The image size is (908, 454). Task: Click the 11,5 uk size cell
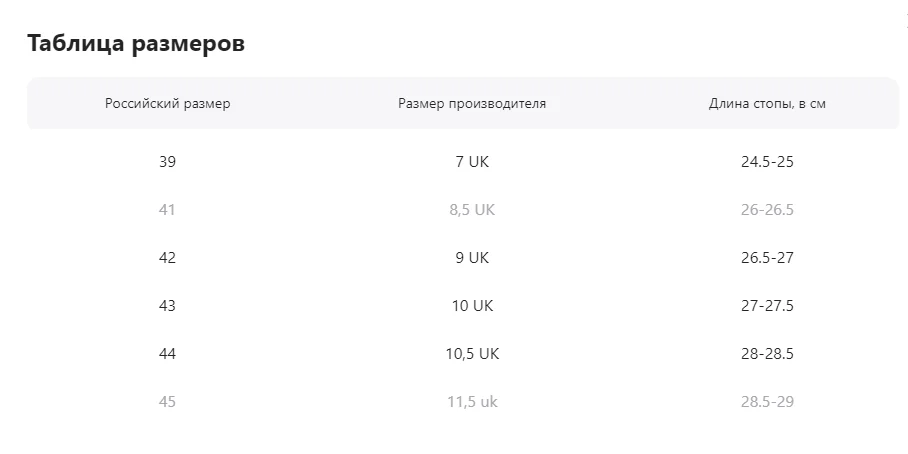coord(472,401)
